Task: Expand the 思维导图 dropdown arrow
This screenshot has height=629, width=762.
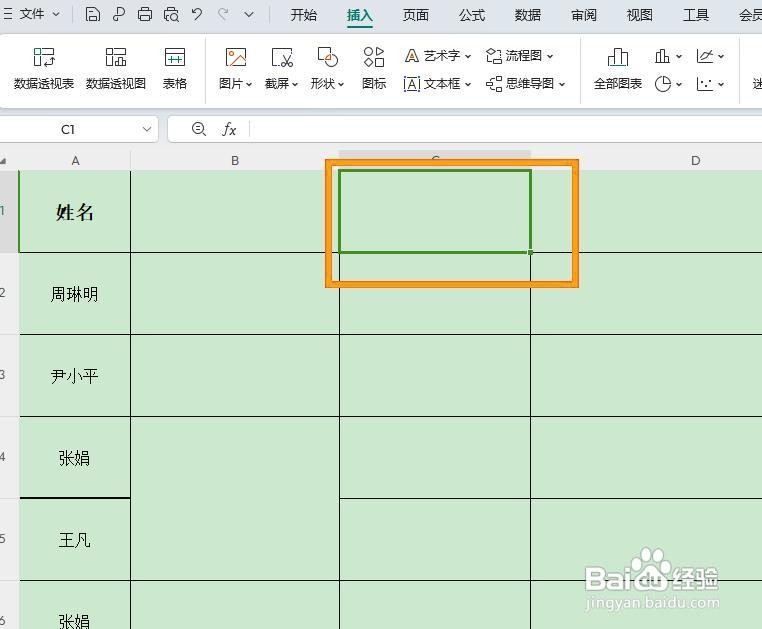Action: pyautogui.click(x=562, y=85)
